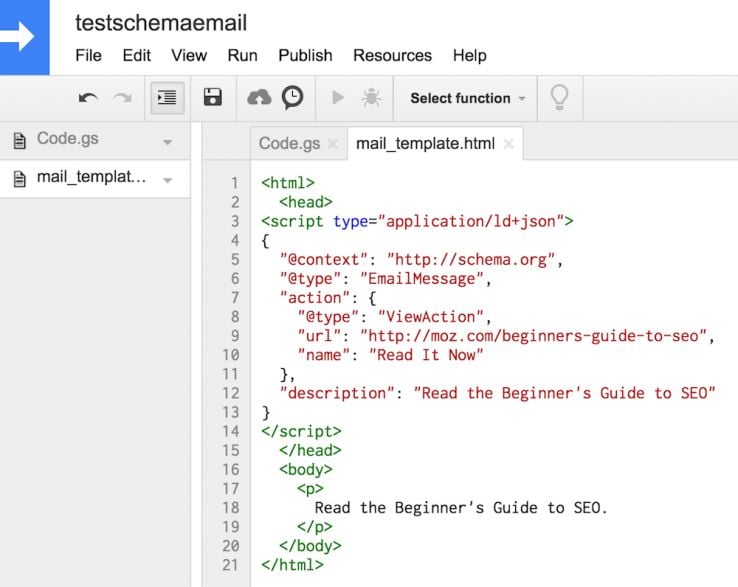Click line number 13 in the gutter
738x587 pixels.
click(231, 412)
